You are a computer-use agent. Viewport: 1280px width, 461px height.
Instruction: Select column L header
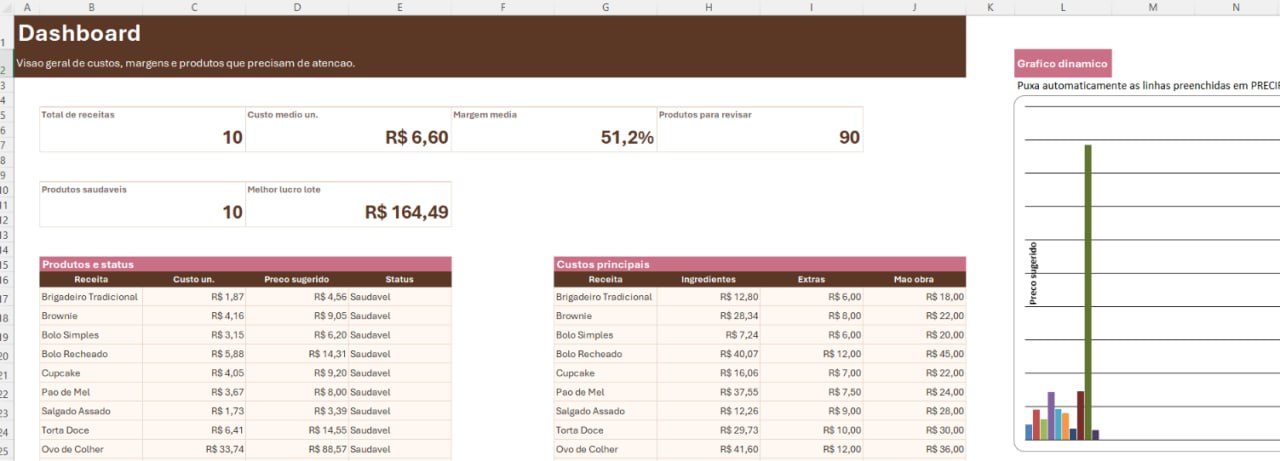[x=1061, y=7]
